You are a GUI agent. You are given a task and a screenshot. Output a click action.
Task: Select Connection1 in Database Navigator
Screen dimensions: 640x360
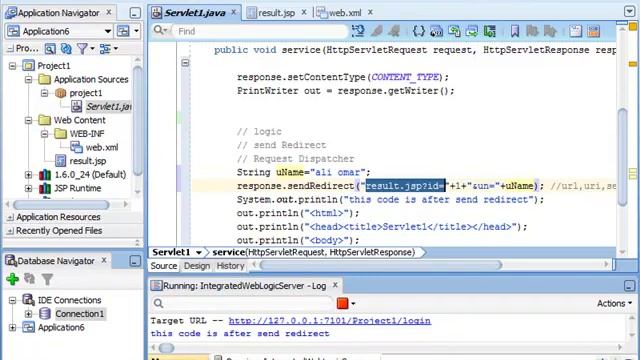80,314
